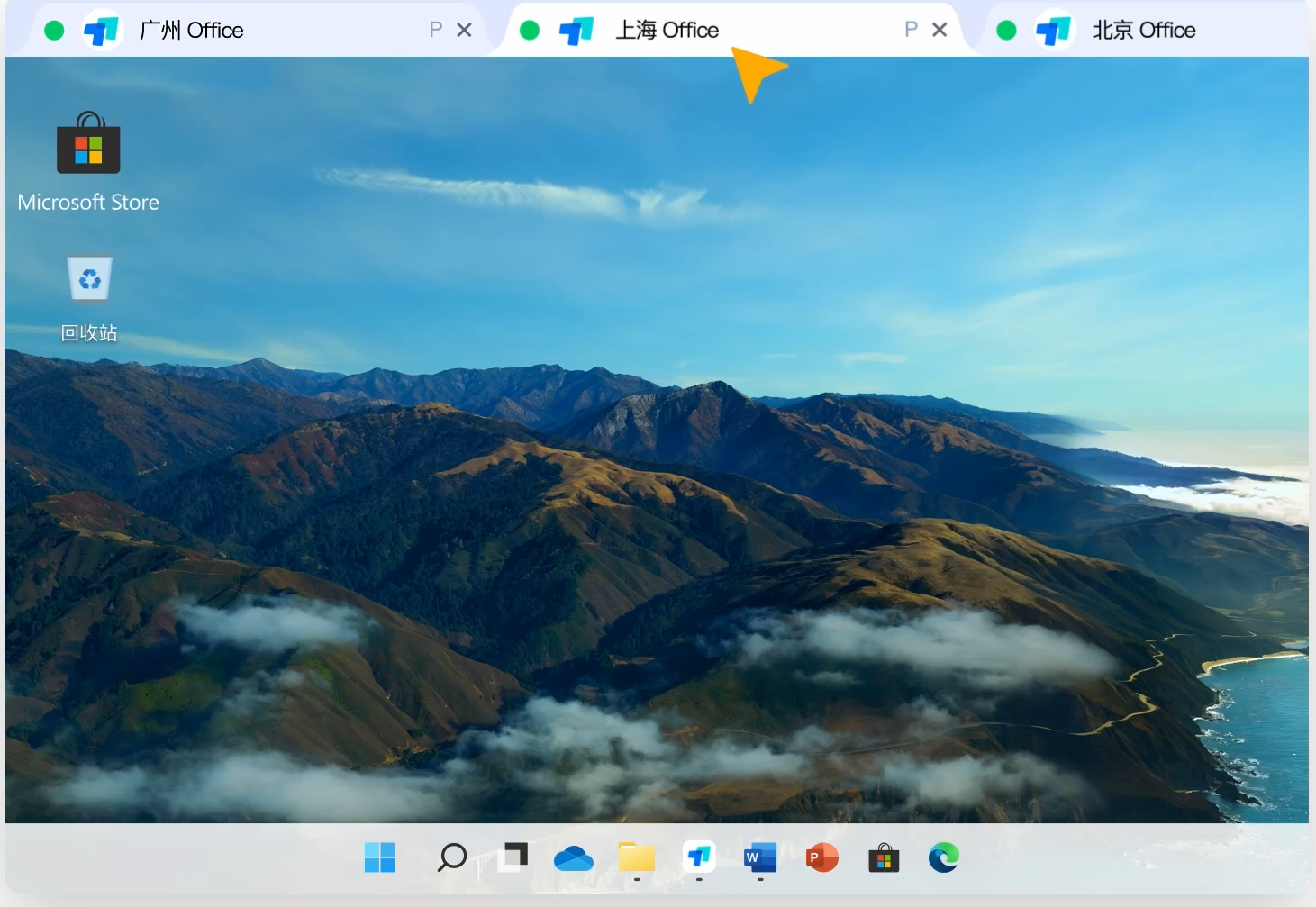Viewport: 1316px width, 907px height.
Task: Open OneDrive from the taskbar
Action: click(x=573, y=858)
